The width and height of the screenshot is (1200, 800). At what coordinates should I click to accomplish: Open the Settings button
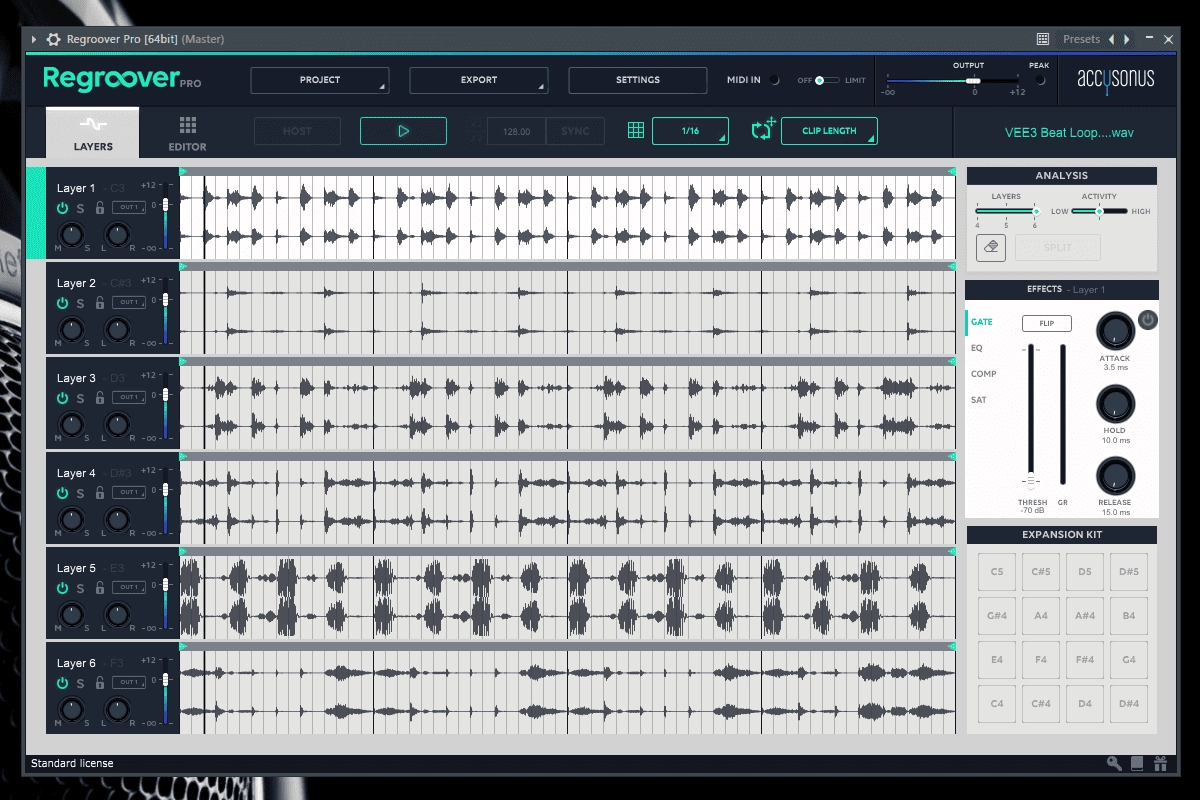pos(638,80)
